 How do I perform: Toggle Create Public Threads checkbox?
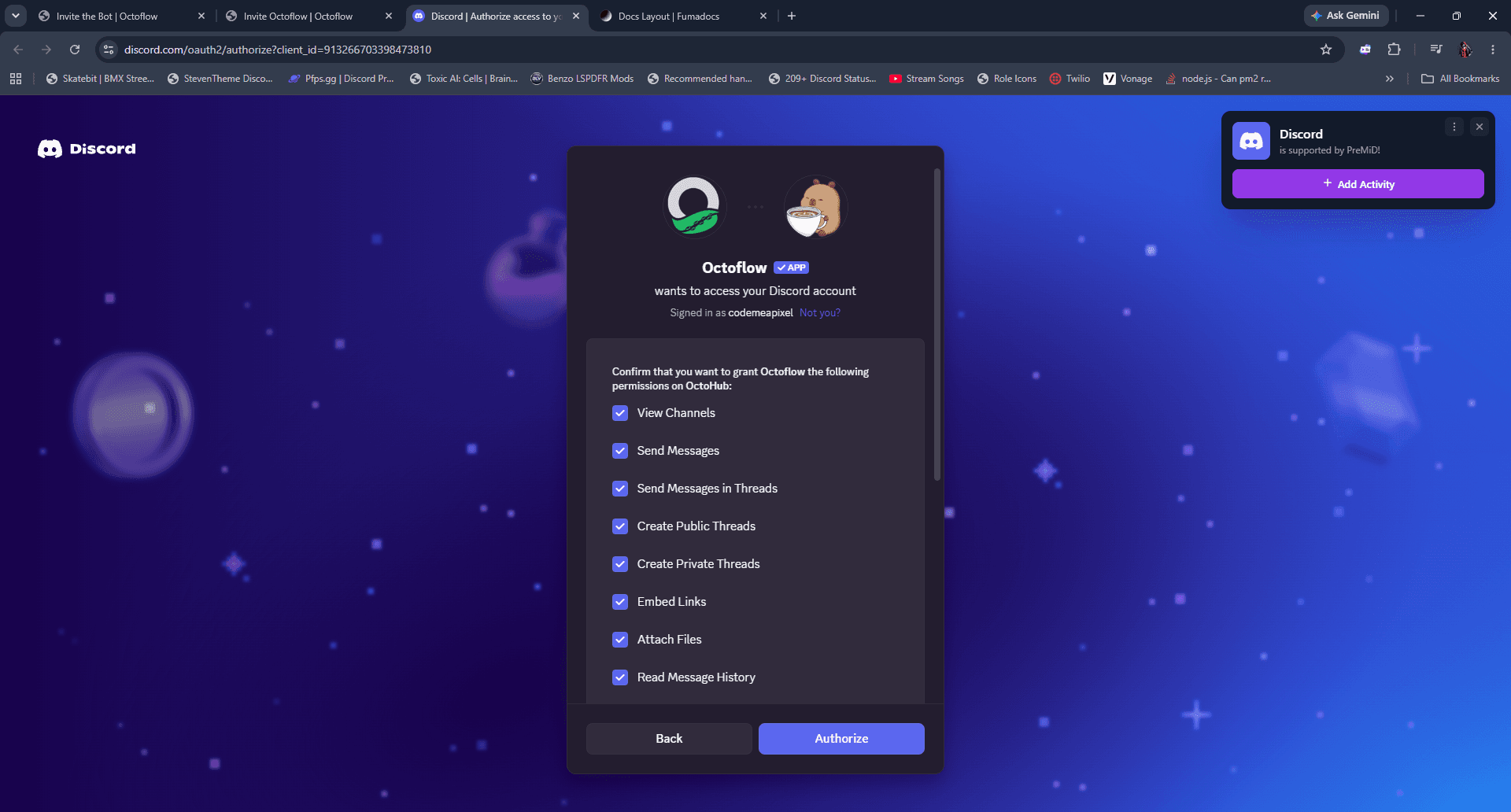(x=620, y=526)
